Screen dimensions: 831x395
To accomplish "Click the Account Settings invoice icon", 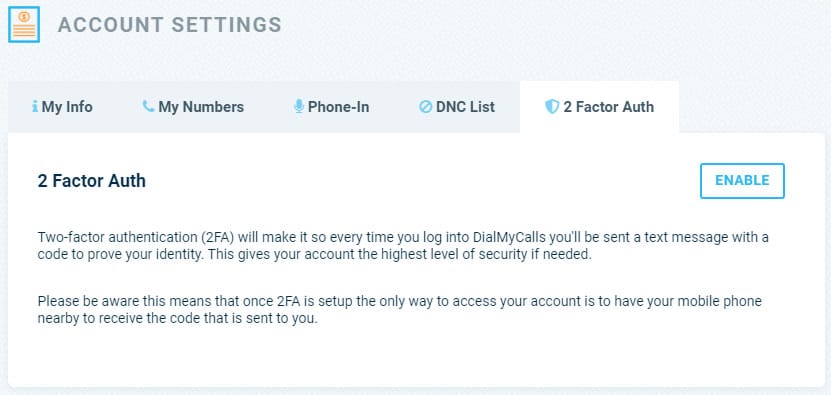I will [24, 24].
